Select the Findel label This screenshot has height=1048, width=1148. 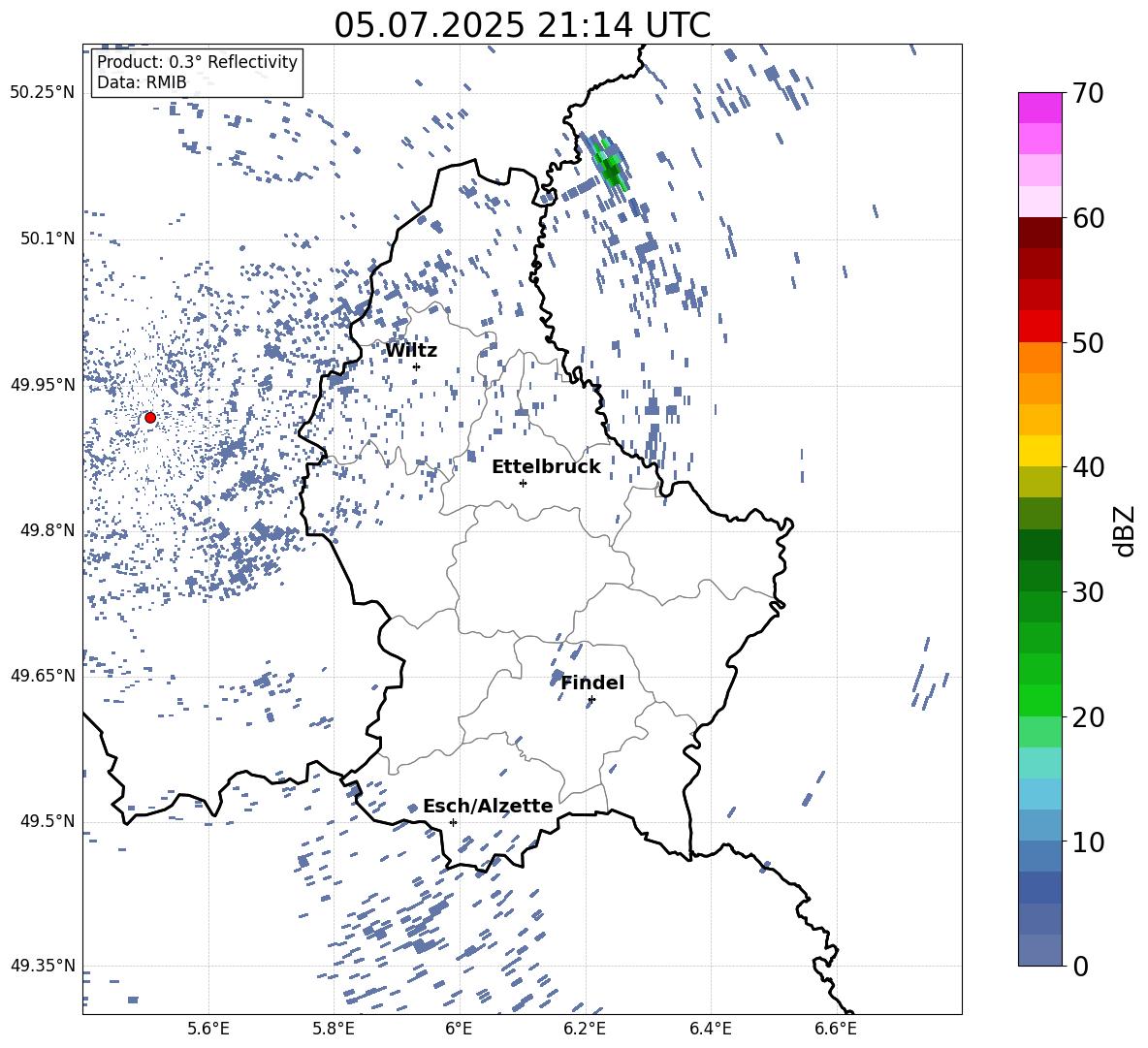click(x=592, y=683)
